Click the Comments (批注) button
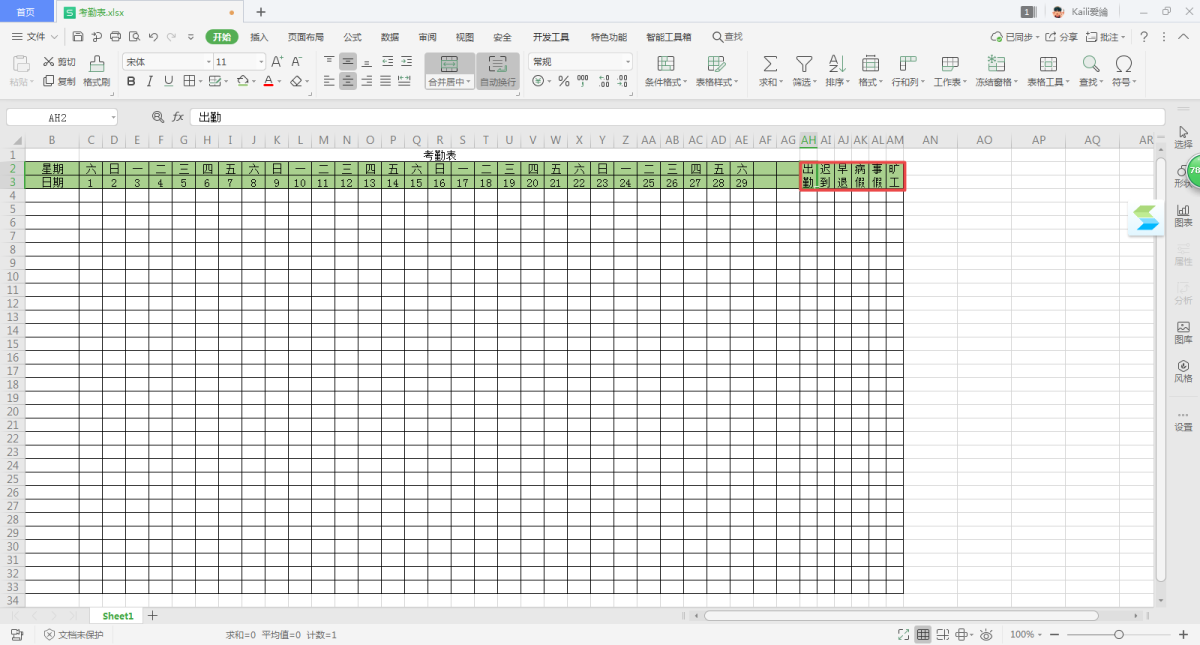The width and height of the screenshot is (1200, 645). [x=1105, y=37]
